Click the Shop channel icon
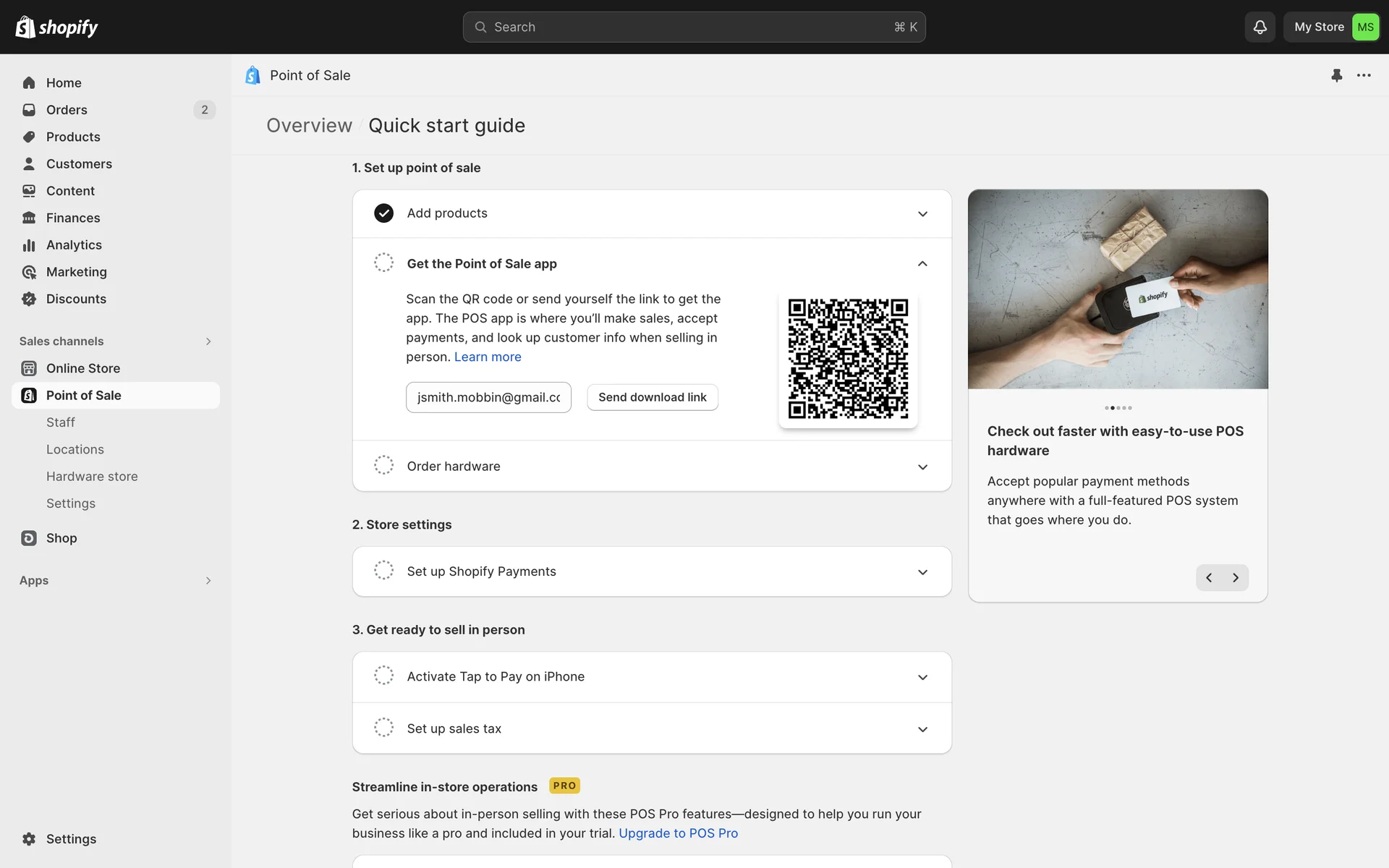The height and width of the screenshot is (868, 1389). pyautogui.click(x=29, y=538)
